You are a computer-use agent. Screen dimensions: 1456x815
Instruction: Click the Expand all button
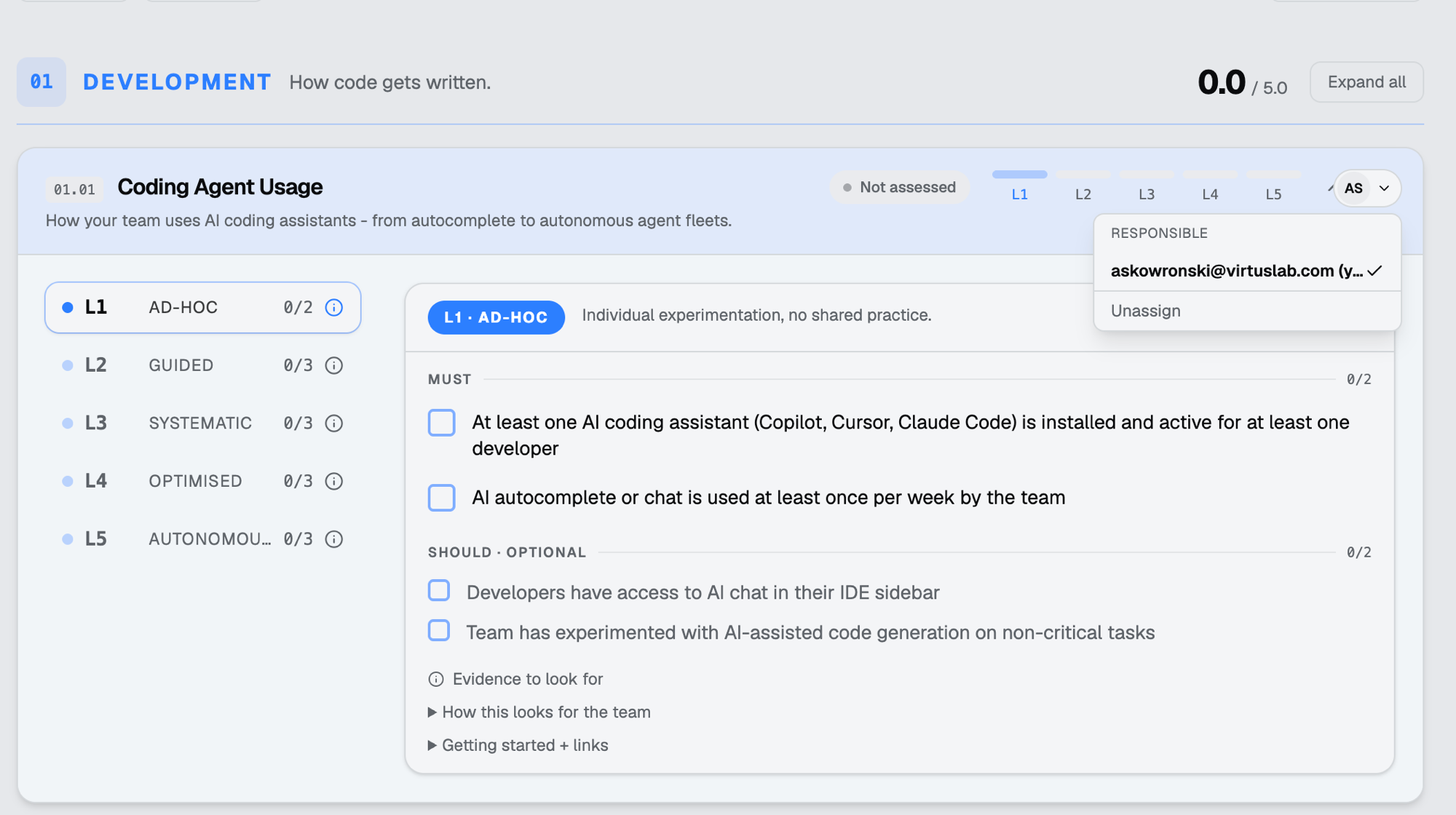coord(1366,82)
